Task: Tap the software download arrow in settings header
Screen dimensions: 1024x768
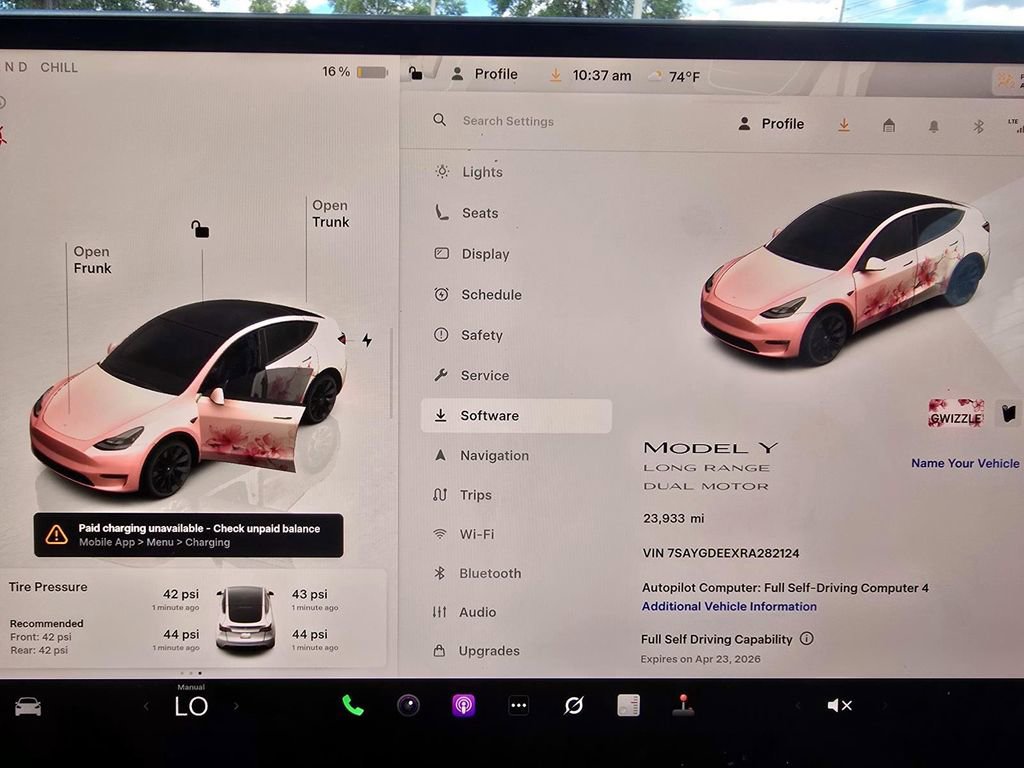Action: tap(844, 125)
